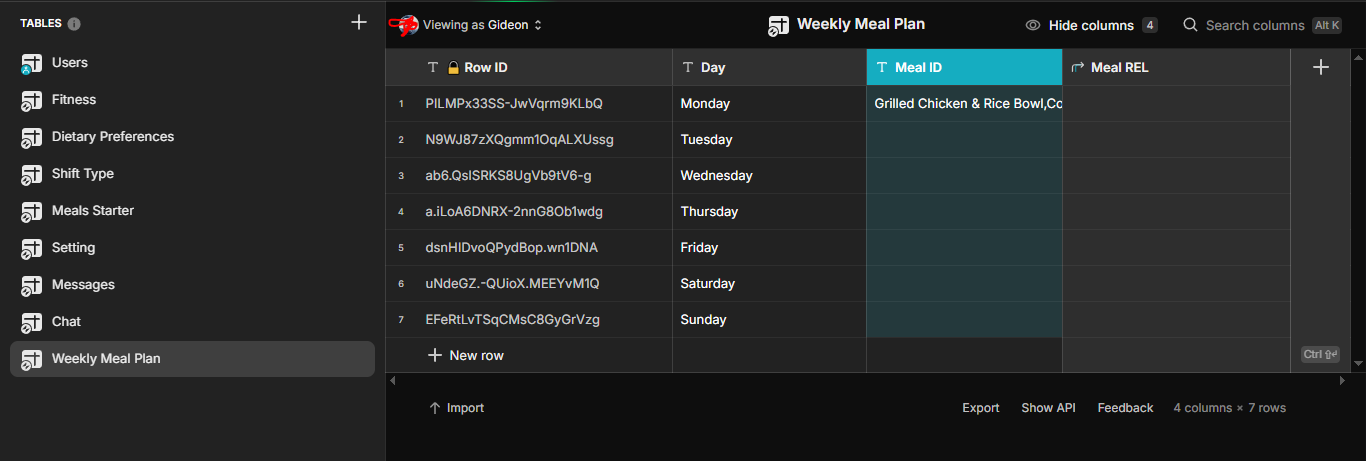Click the Import arrow icon

click(x=434, y=408)
